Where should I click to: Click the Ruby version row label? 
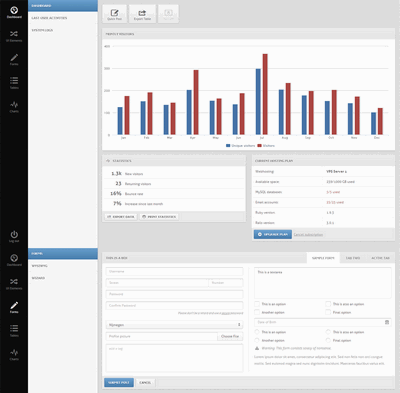(265, 212)
